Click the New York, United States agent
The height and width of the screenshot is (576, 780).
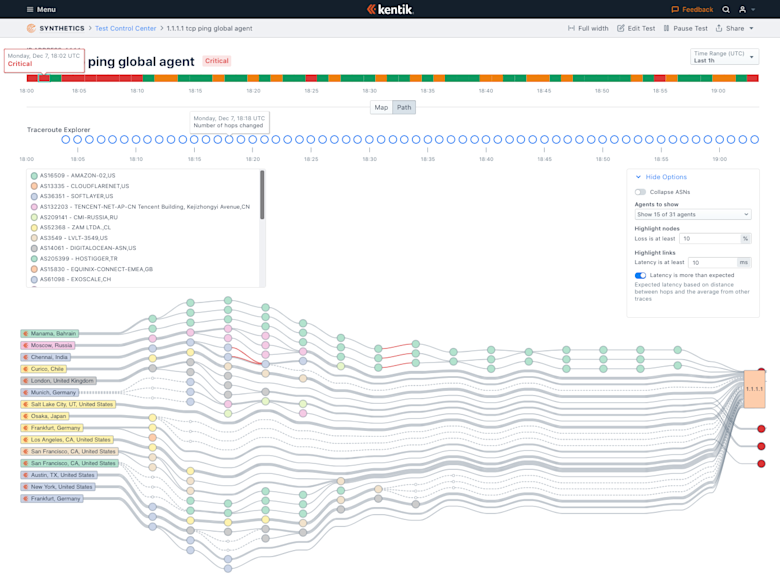[x=58, y=487]
